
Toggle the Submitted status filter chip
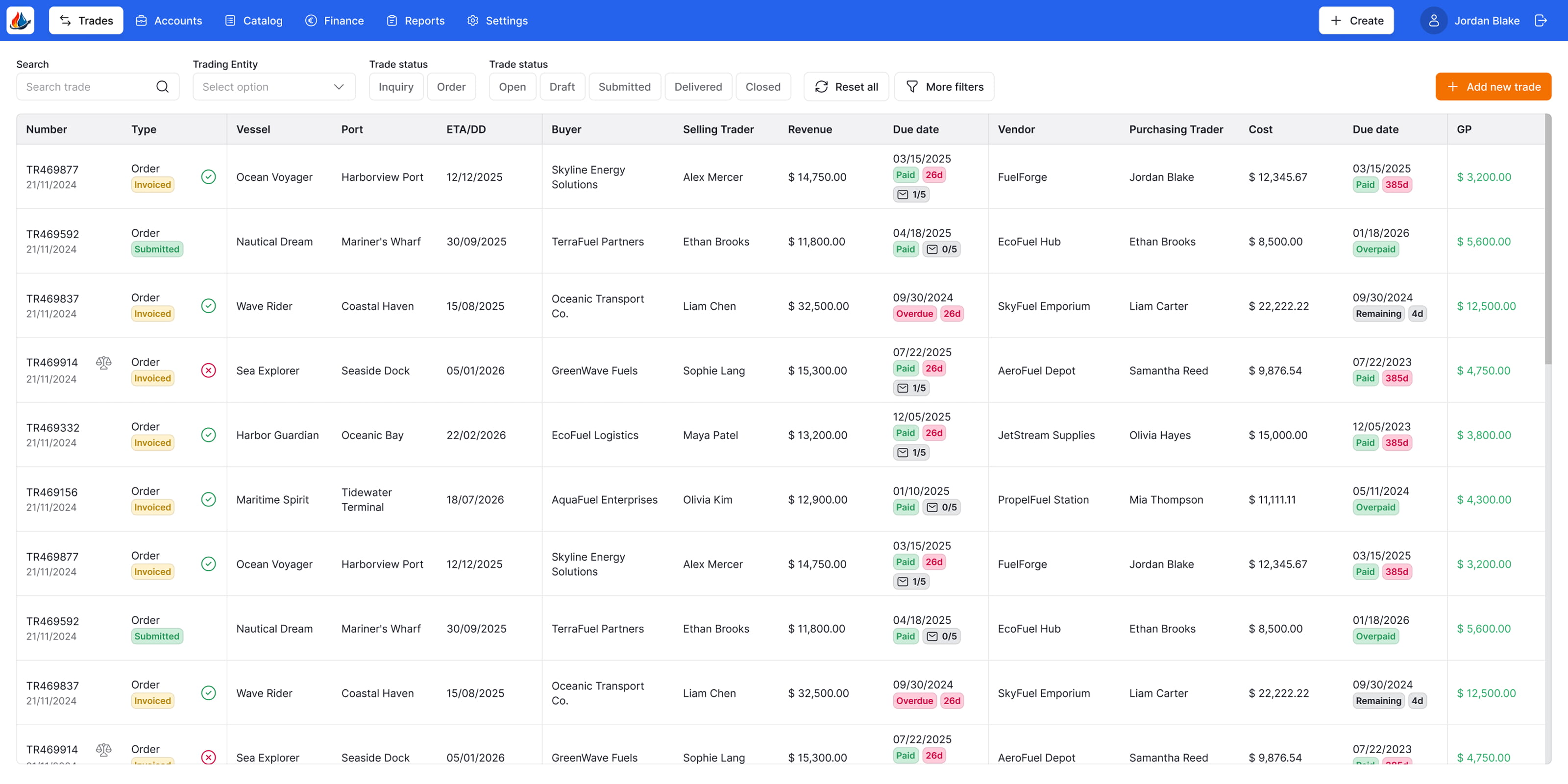(x=624, y=86)
